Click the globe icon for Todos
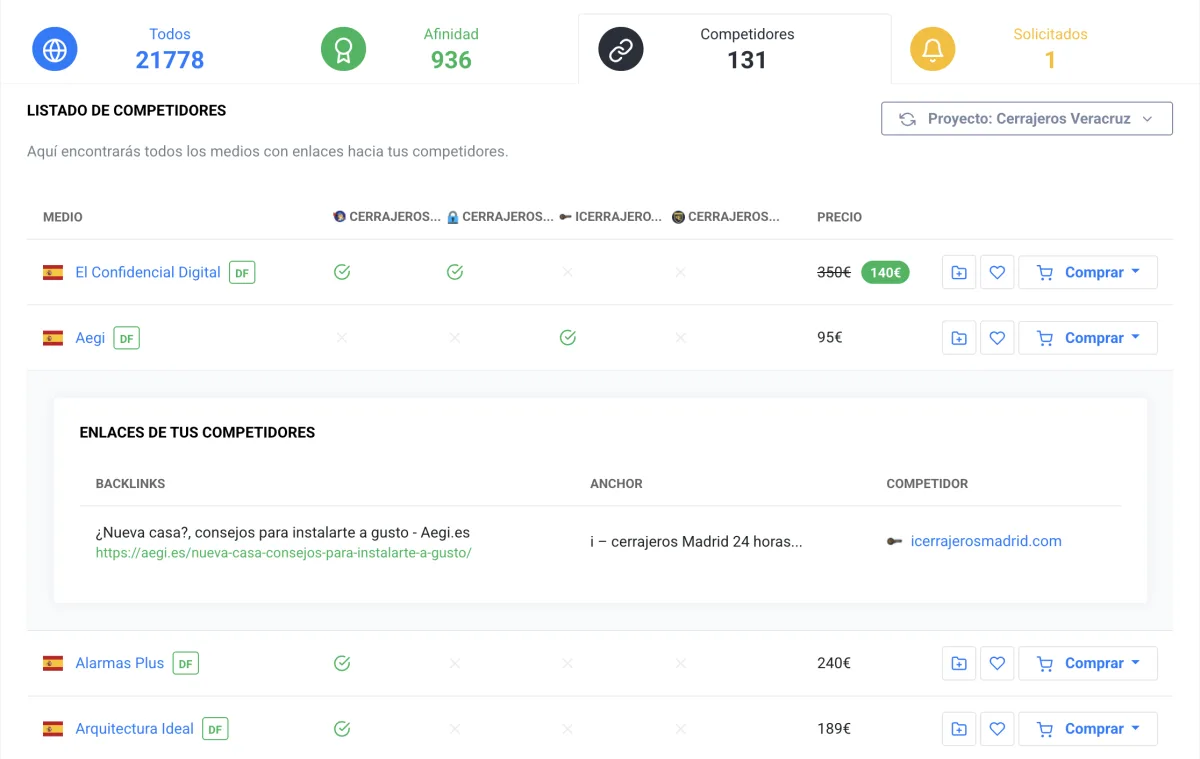 (x=55, y=49)
